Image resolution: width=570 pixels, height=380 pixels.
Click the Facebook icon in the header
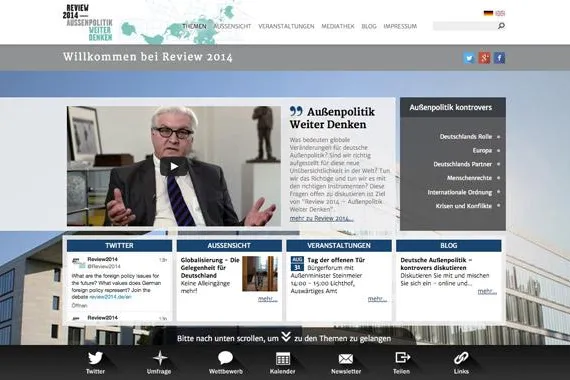click(499, 58)
